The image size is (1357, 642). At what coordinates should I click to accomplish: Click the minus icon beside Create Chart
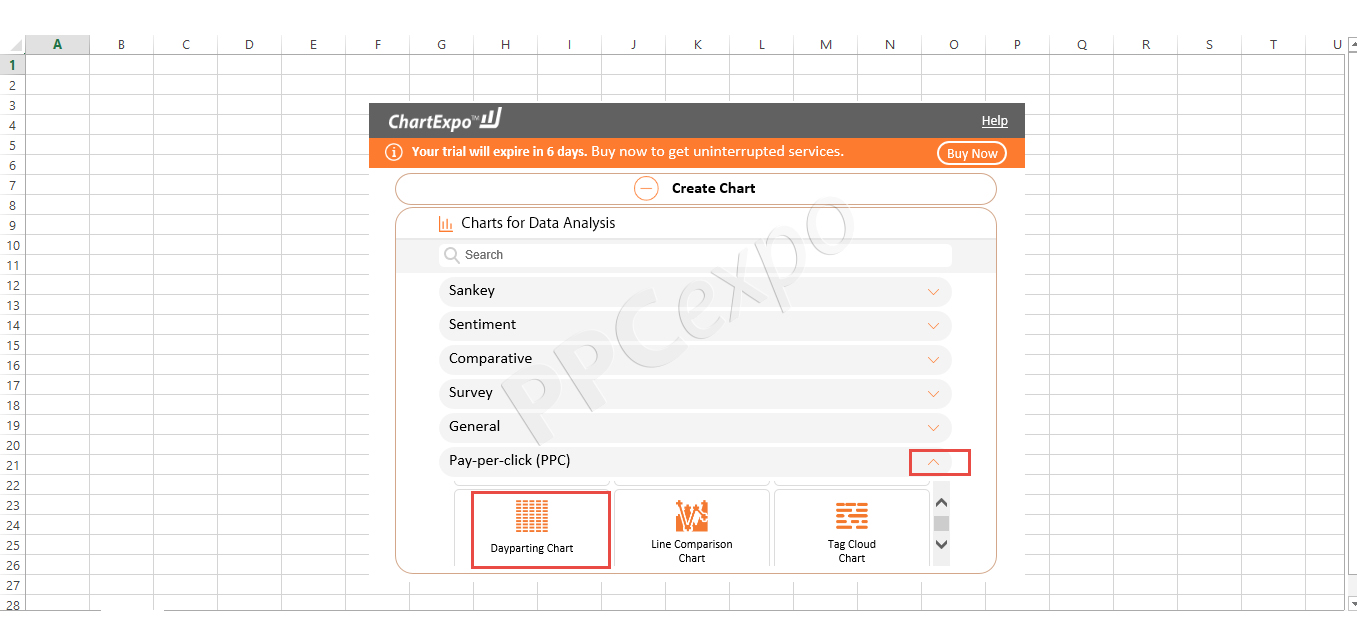point(647,188)
